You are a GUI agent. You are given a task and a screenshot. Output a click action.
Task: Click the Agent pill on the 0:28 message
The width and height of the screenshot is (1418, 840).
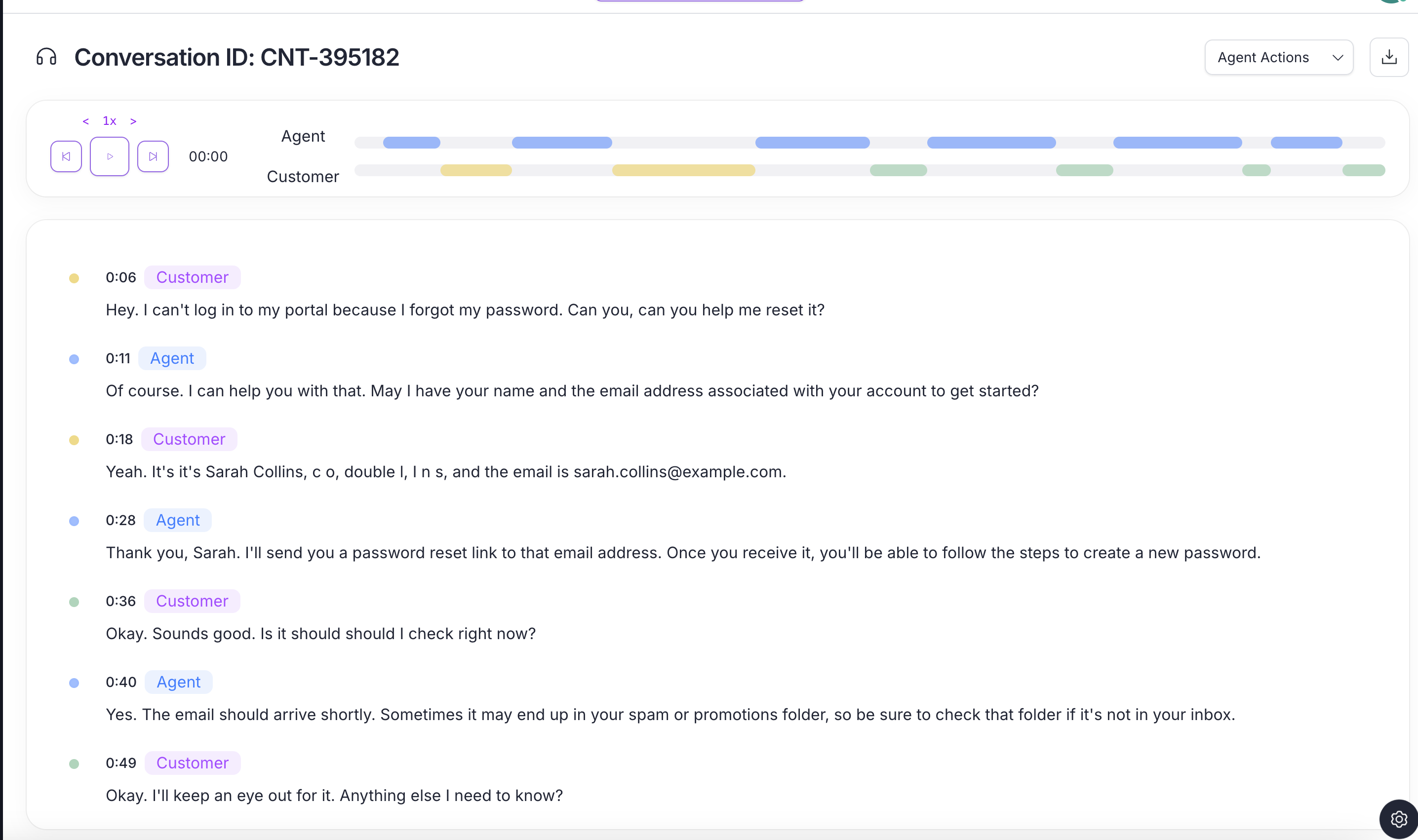tap(177, 520)
